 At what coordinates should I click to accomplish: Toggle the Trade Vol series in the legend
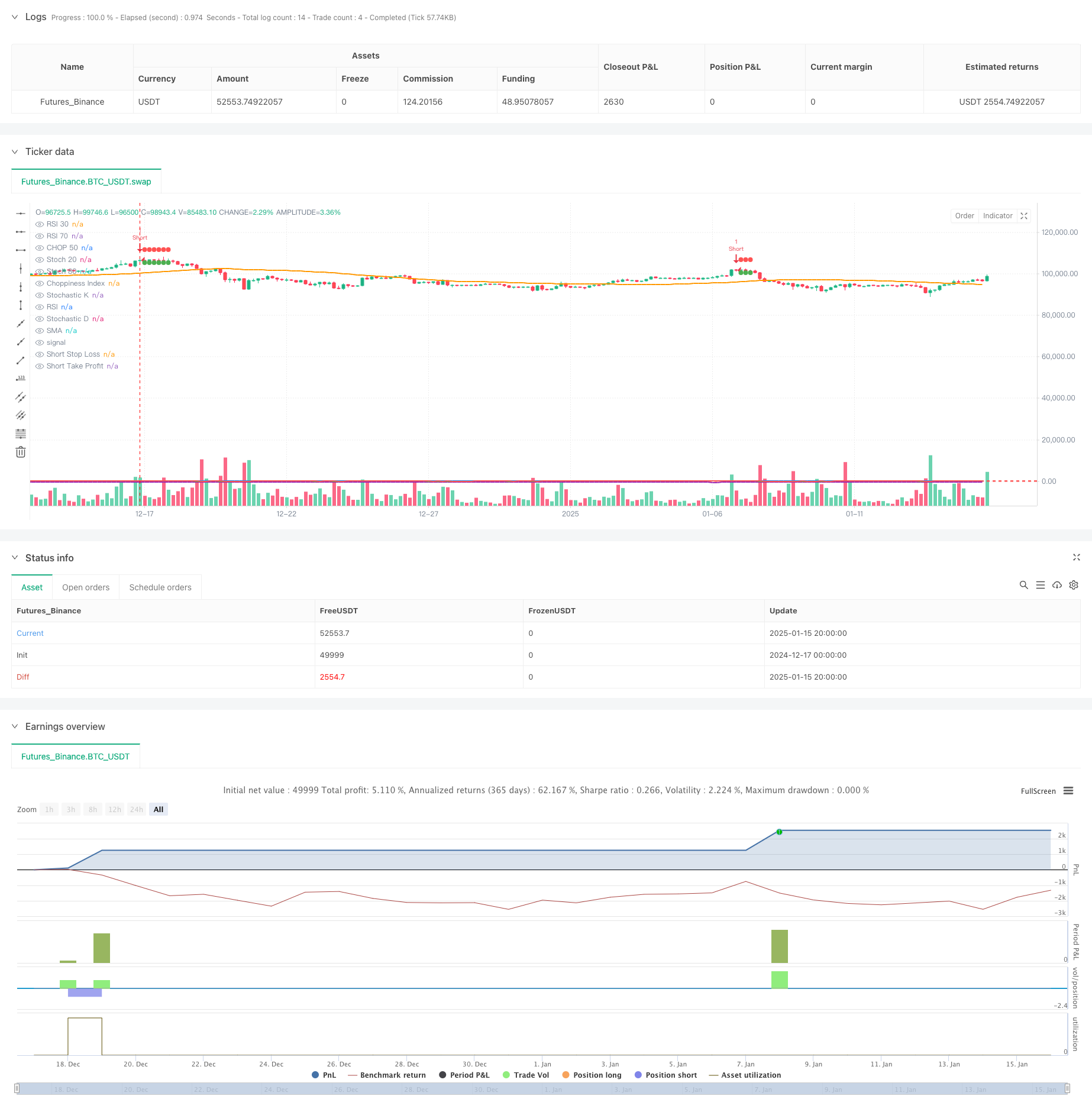[x=526, y=1075]
